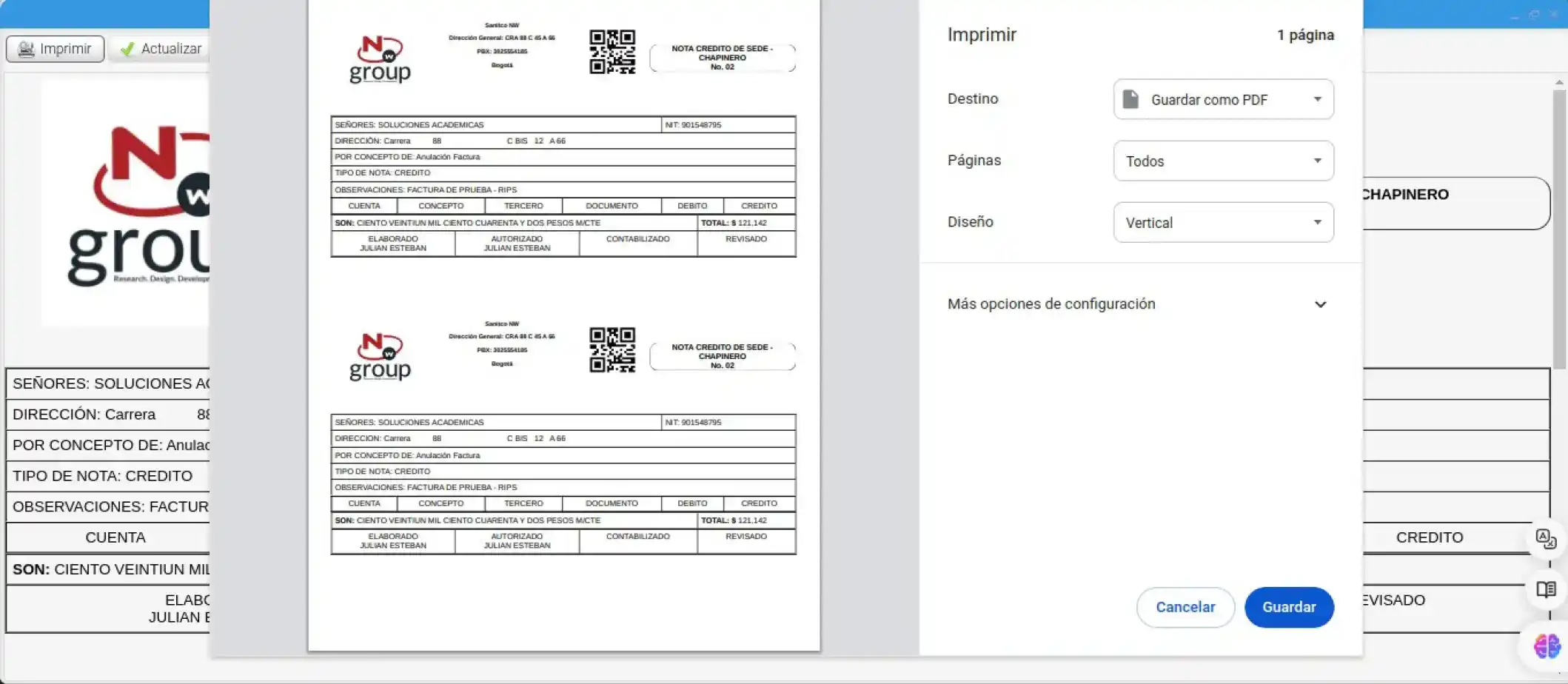This screenshot has width=1568, height=684.
Task: Click 'POR CONCEPTO DE' row in background document
Action: pyautogui.click(x=108, y=445)
